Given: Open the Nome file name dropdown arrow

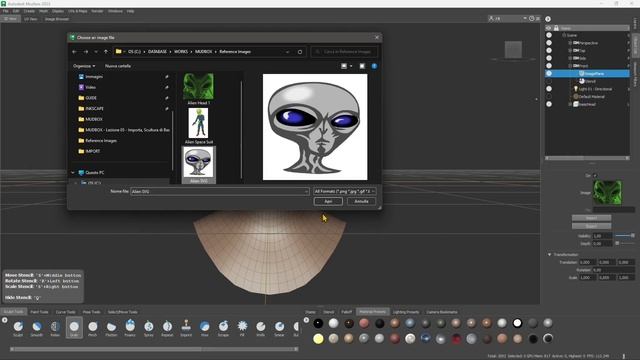Looking at the screenshot, I should coord(306,191).
